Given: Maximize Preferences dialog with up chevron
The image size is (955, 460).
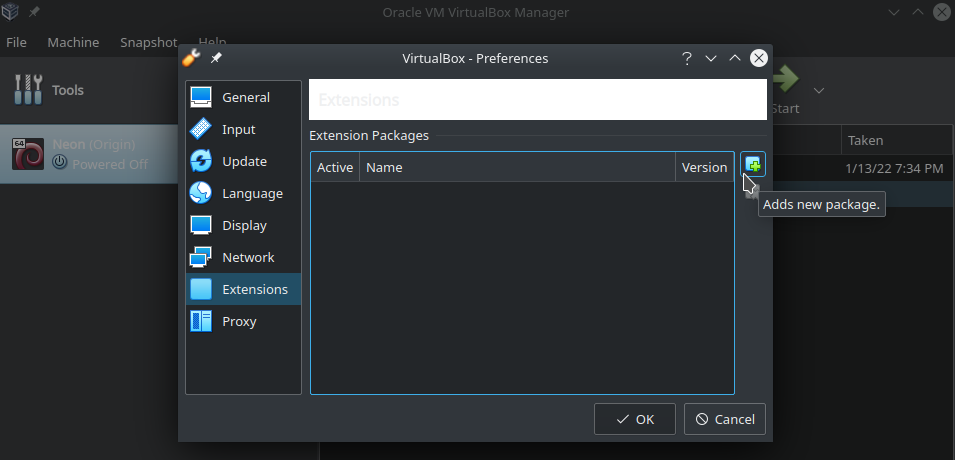Looking at the screenshot, I should coord(735,58).
